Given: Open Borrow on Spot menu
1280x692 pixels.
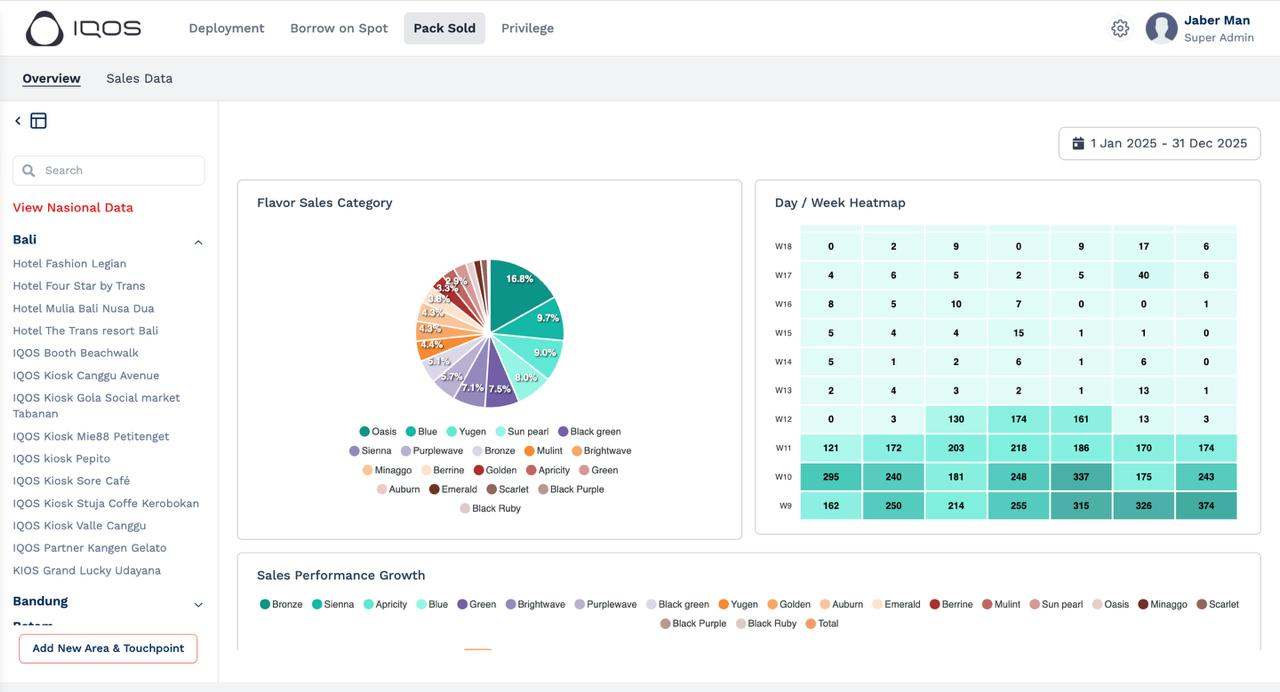Looking at the screenshot, I should [339, 28].
